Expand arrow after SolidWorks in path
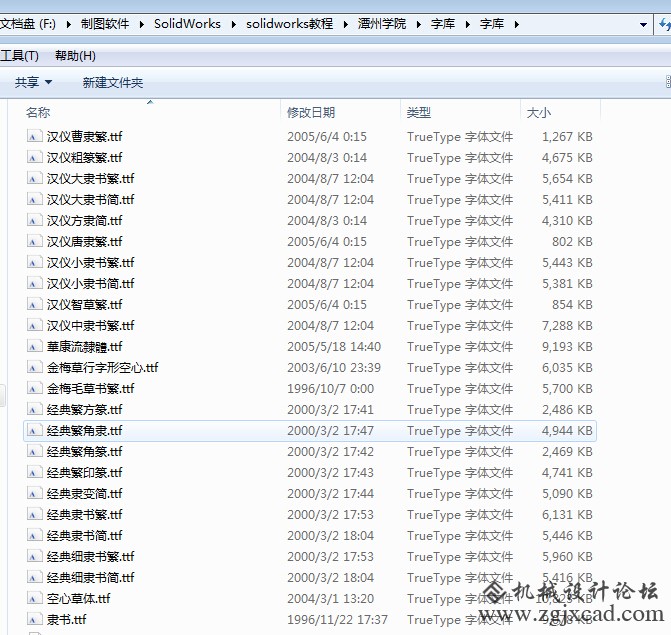671x635 pixels. click(x=234, y=24)
